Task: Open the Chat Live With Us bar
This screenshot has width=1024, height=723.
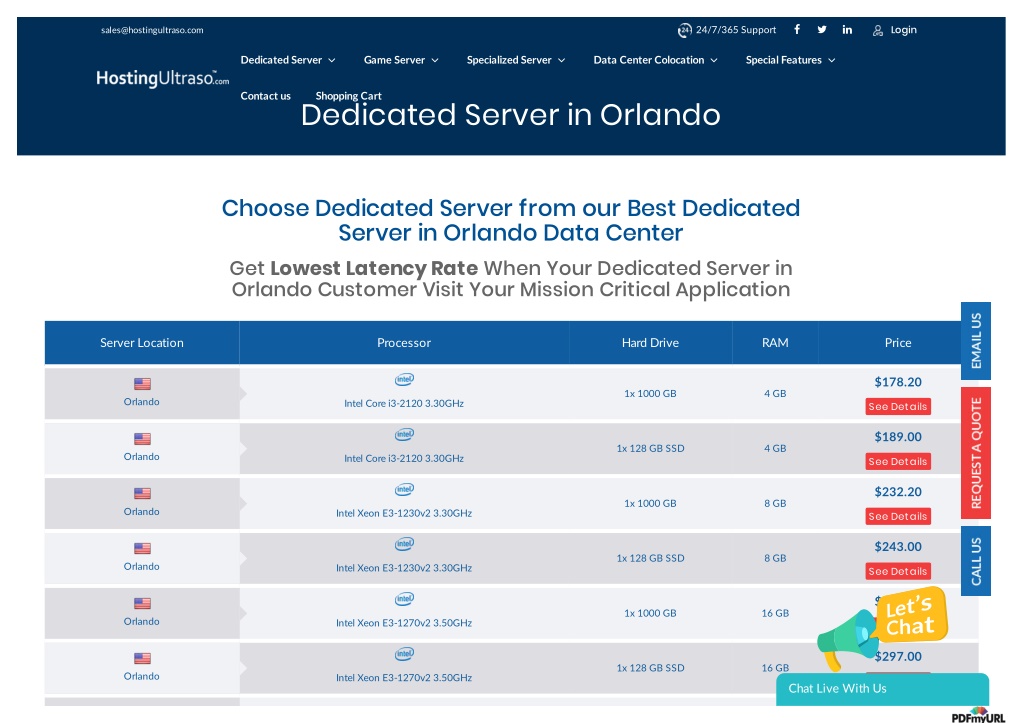Action: [x=882, y=689]
